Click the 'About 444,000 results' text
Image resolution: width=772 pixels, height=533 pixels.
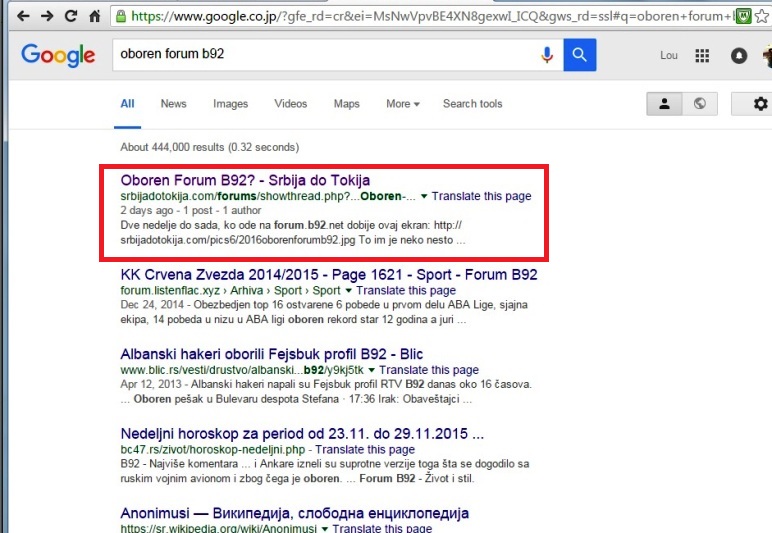[209, 147]
